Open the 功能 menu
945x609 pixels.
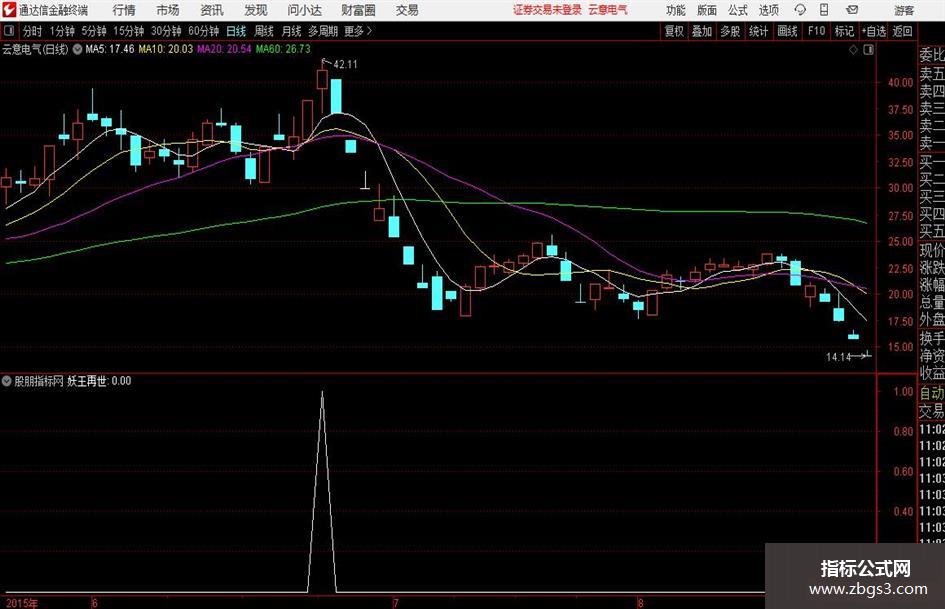coord(676,10)
